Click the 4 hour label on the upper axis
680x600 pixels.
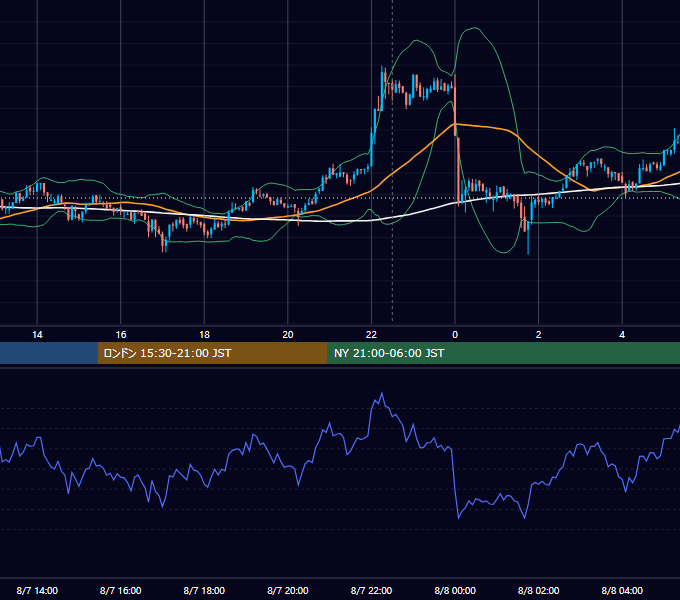(x=622, y=335)
